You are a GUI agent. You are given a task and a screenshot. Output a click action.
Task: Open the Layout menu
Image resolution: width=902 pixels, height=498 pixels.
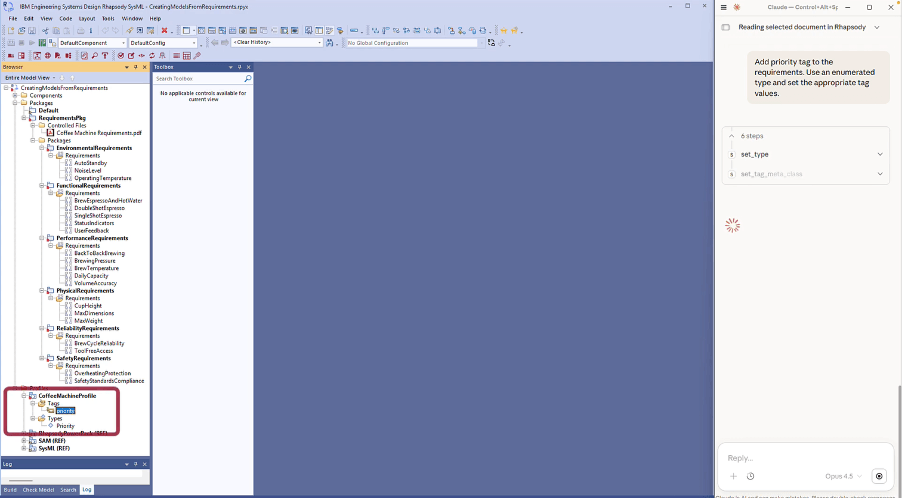87,18
